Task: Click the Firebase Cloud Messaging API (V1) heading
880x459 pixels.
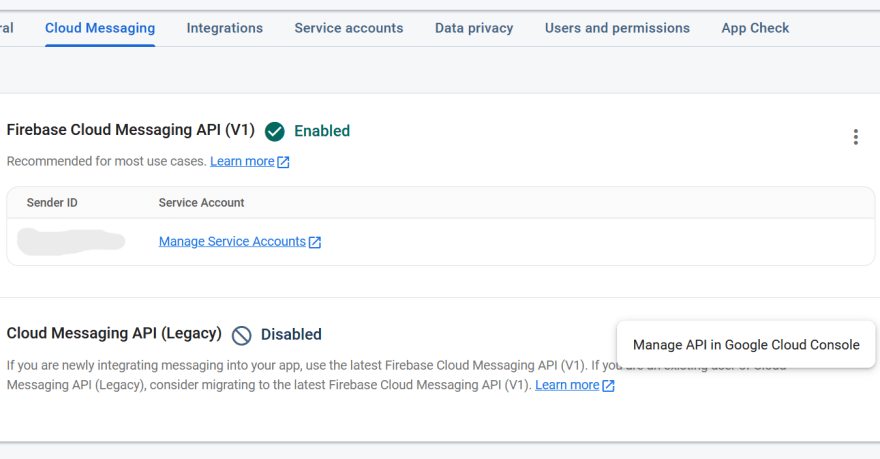Action: (131, 130)
